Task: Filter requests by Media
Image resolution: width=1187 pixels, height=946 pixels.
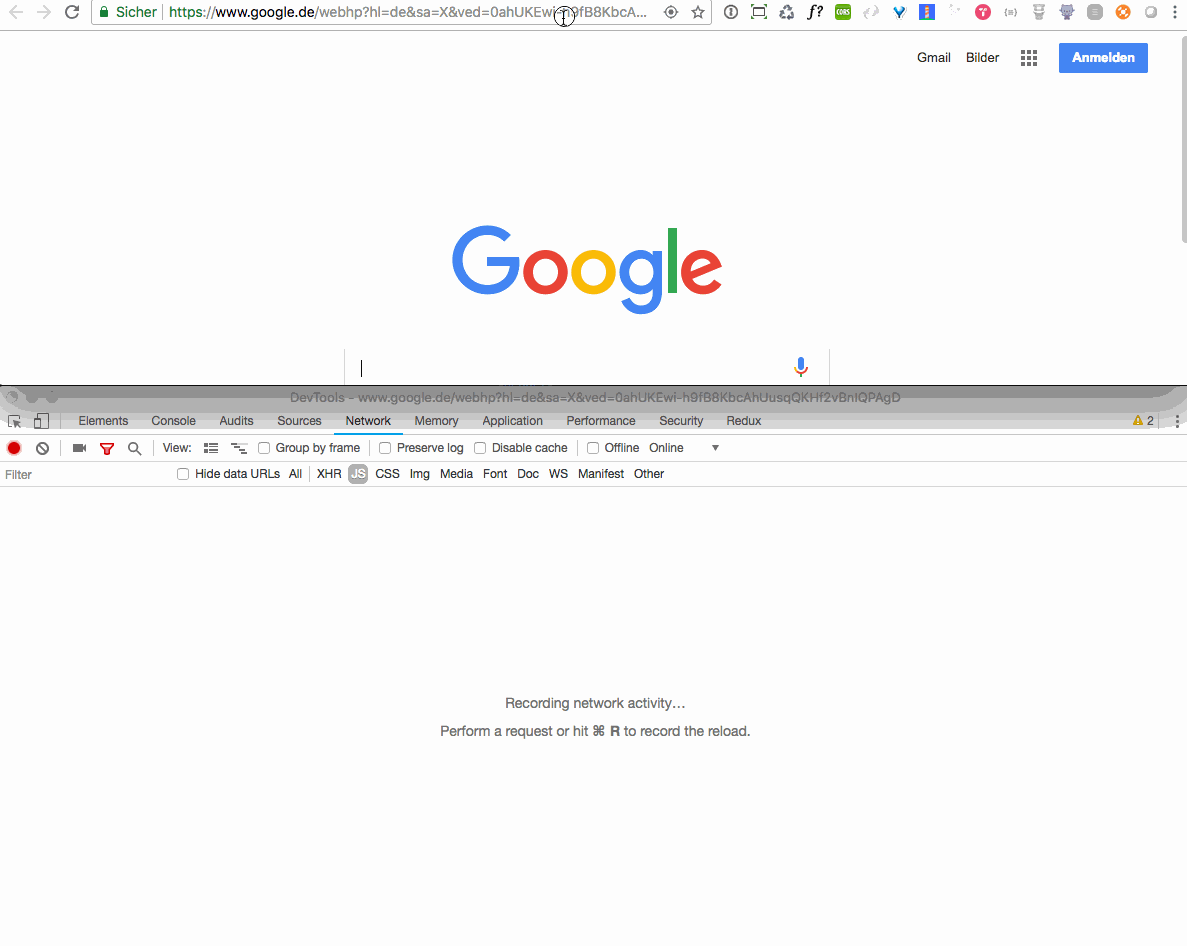Action: tap(456, 474)
